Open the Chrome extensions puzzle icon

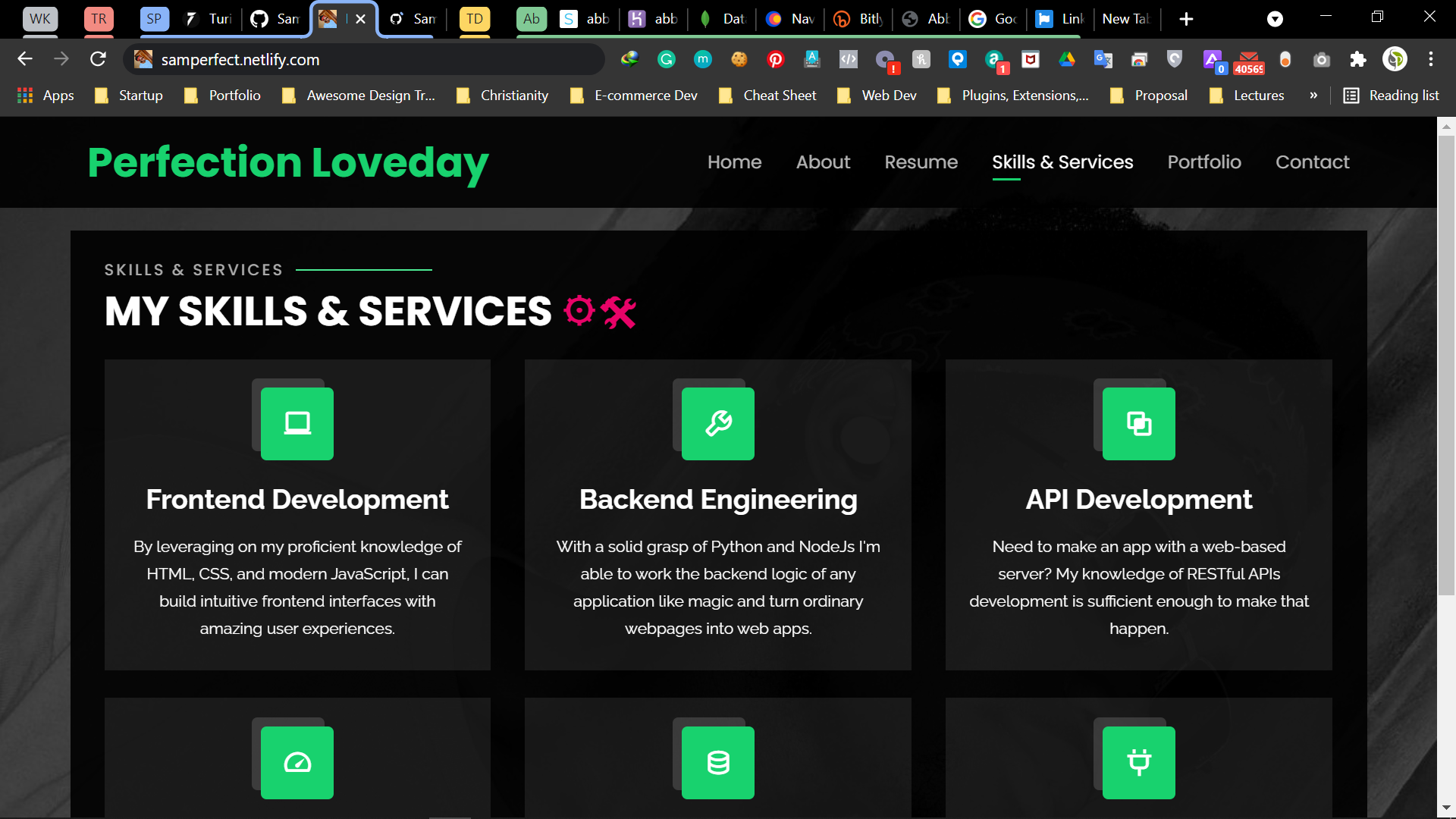[1357, 59]
